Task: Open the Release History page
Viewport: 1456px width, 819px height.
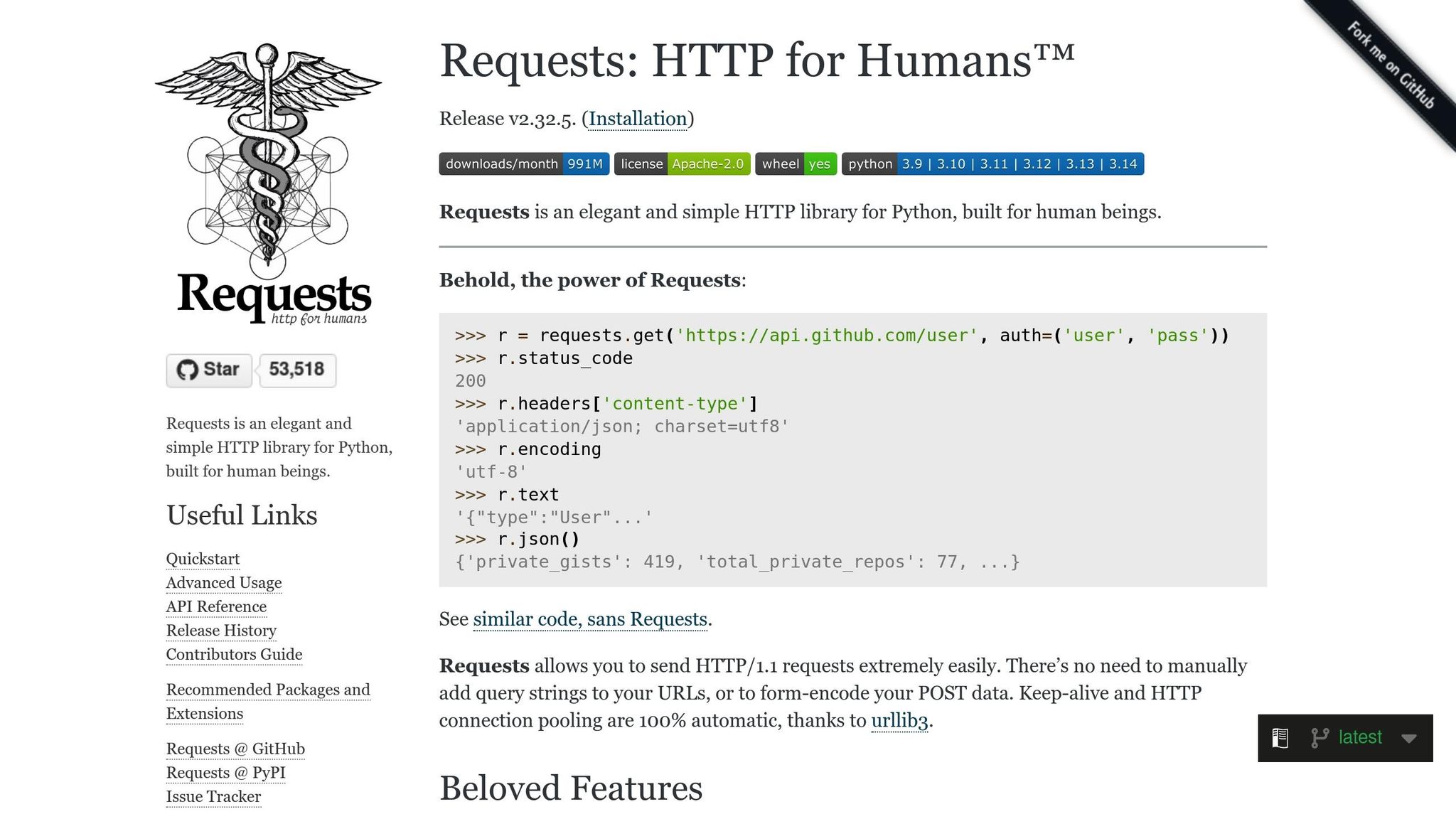Action: [220, 631]
